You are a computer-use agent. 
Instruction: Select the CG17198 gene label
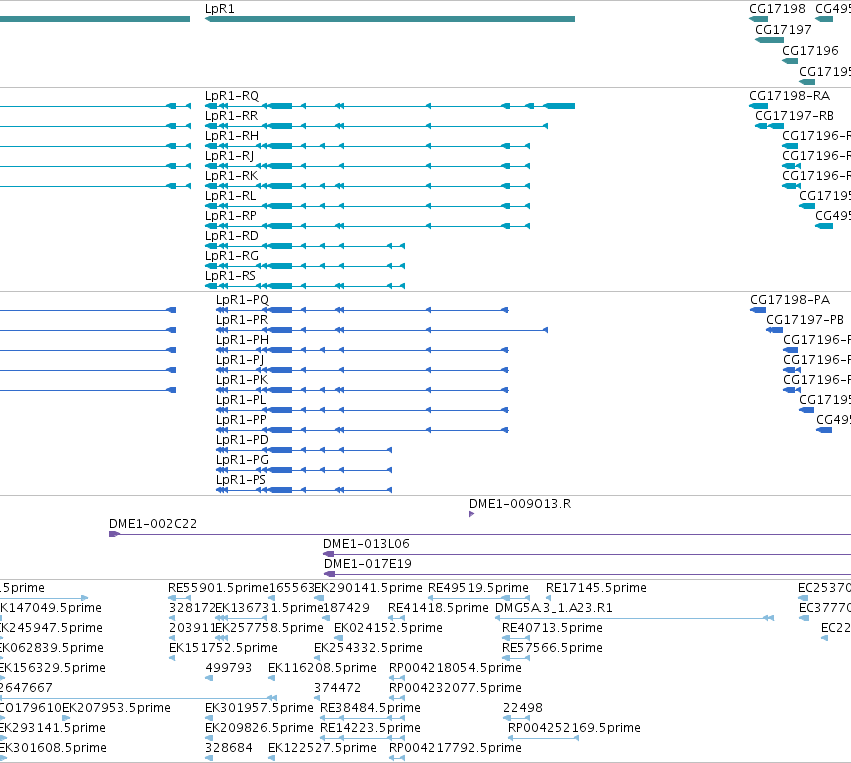pyautogui.click(x=777, y=9)
